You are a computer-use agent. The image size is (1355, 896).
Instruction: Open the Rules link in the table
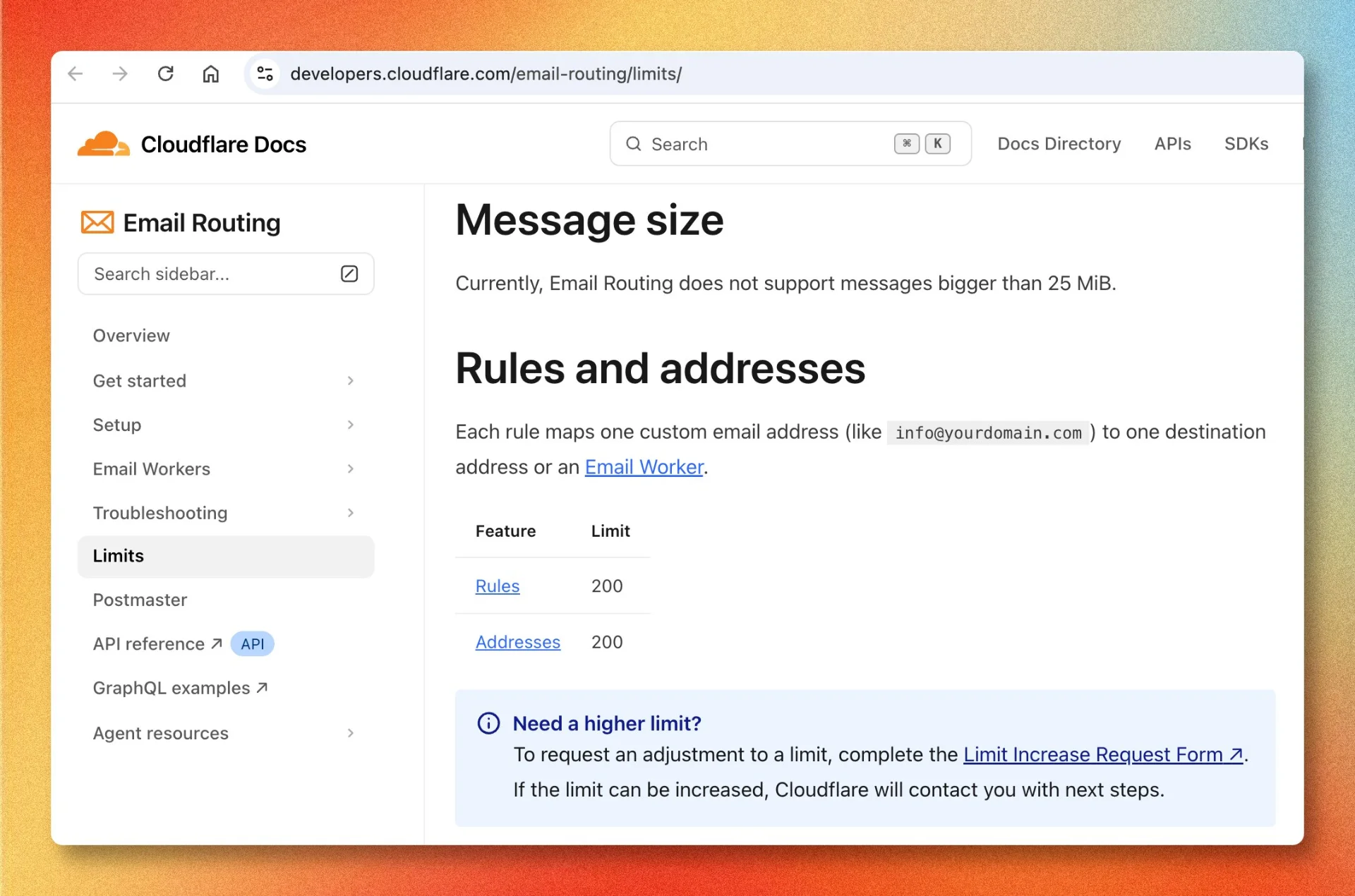498,586
